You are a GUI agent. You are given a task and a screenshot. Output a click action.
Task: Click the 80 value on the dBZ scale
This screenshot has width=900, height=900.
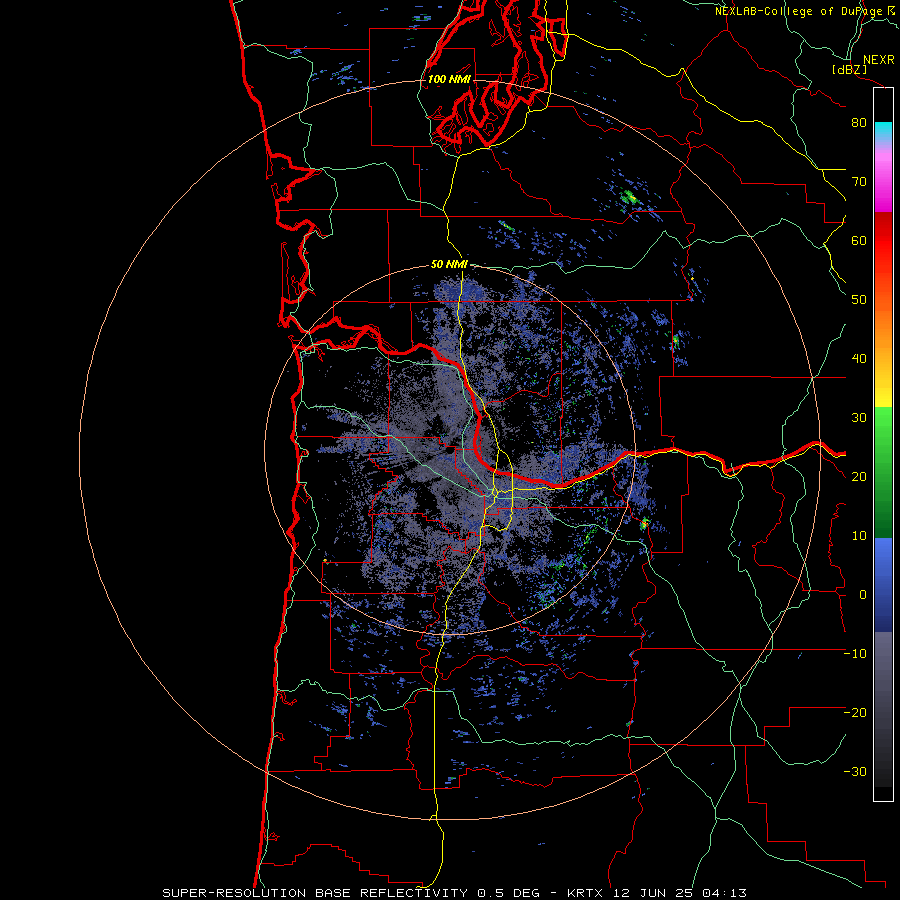[859, 123]
